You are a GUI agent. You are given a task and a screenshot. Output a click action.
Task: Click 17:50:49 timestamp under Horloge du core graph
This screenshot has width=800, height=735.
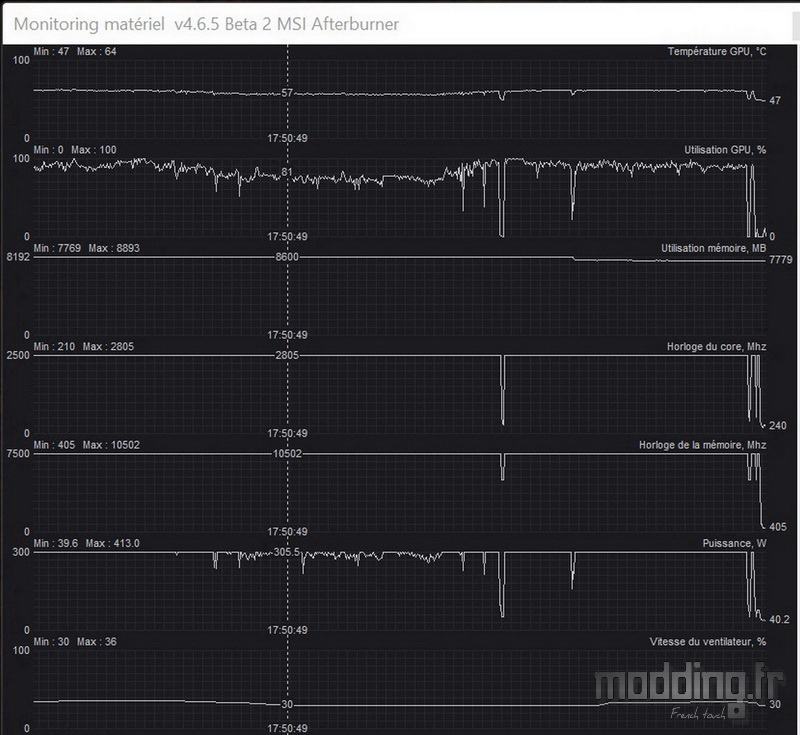287,434
